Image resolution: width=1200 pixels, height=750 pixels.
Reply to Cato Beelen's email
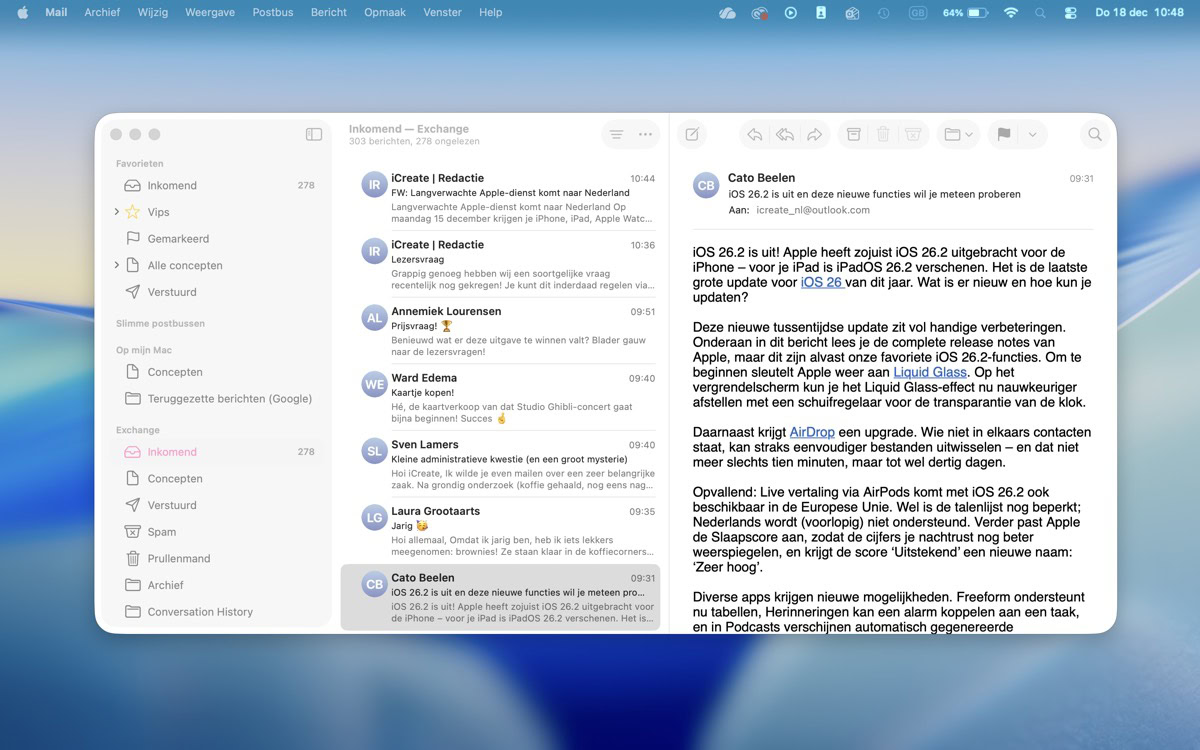[753, 134]
